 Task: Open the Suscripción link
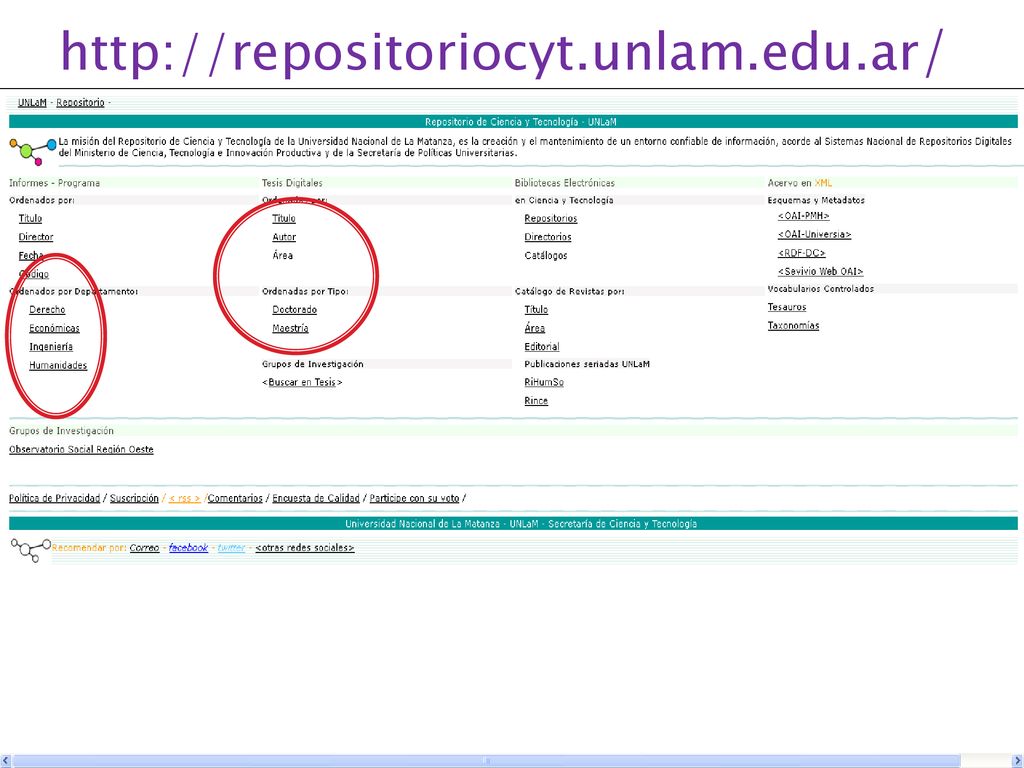click(134, 498)
